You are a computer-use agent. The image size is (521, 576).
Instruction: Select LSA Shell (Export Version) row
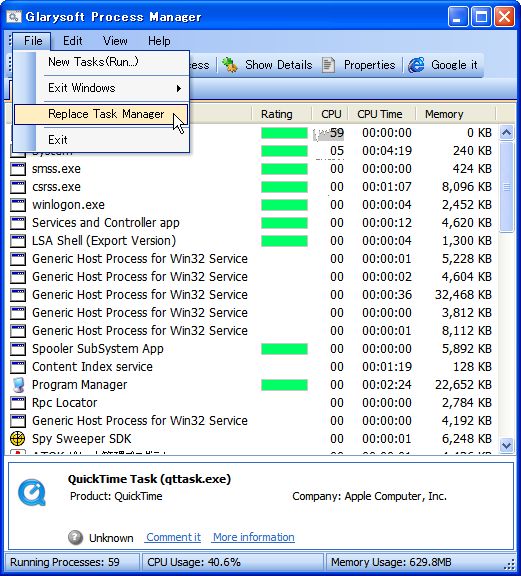coord(252,241)
